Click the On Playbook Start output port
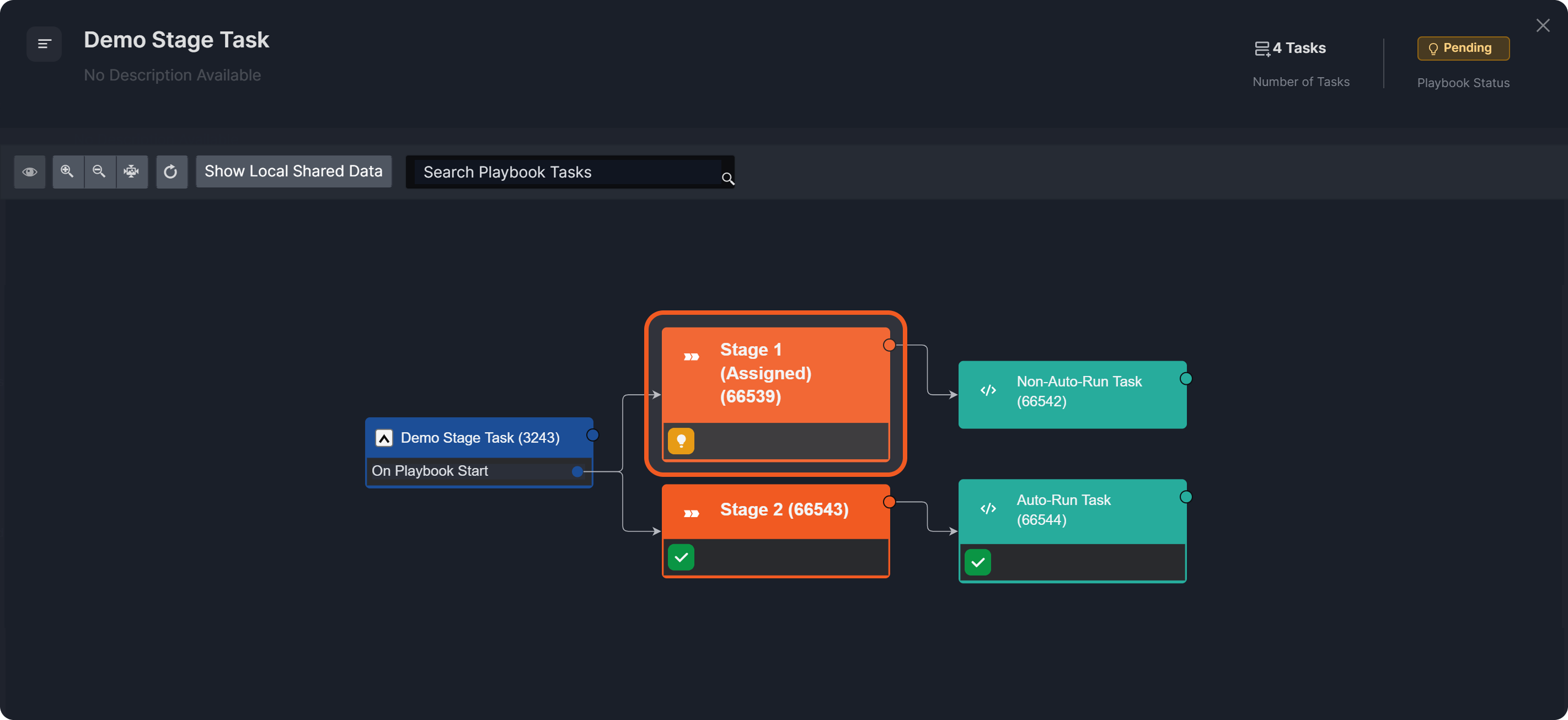The height and width of the screenshot is (720, 1568). 577,471
